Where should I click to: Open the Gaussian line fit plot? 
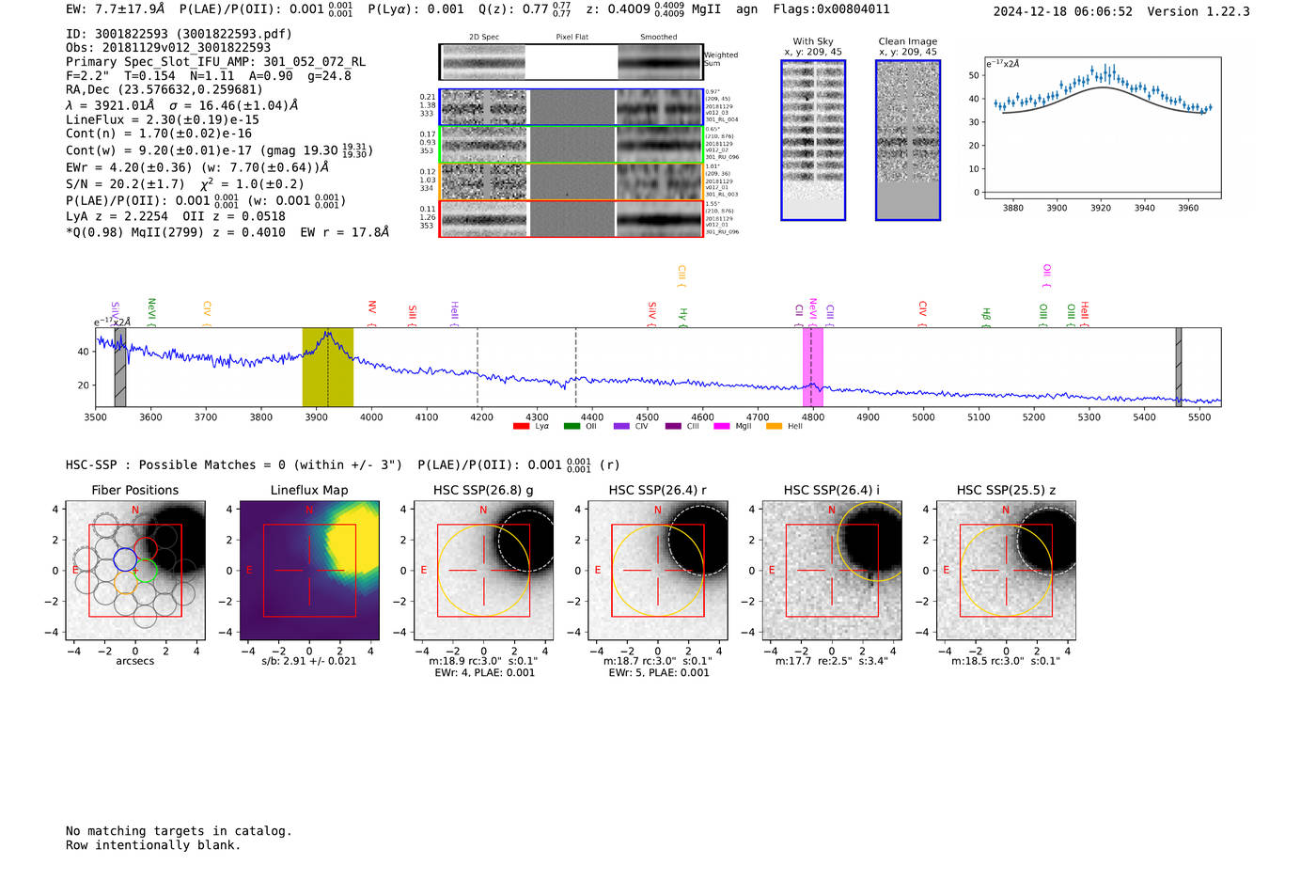[x=1102, y=128]
